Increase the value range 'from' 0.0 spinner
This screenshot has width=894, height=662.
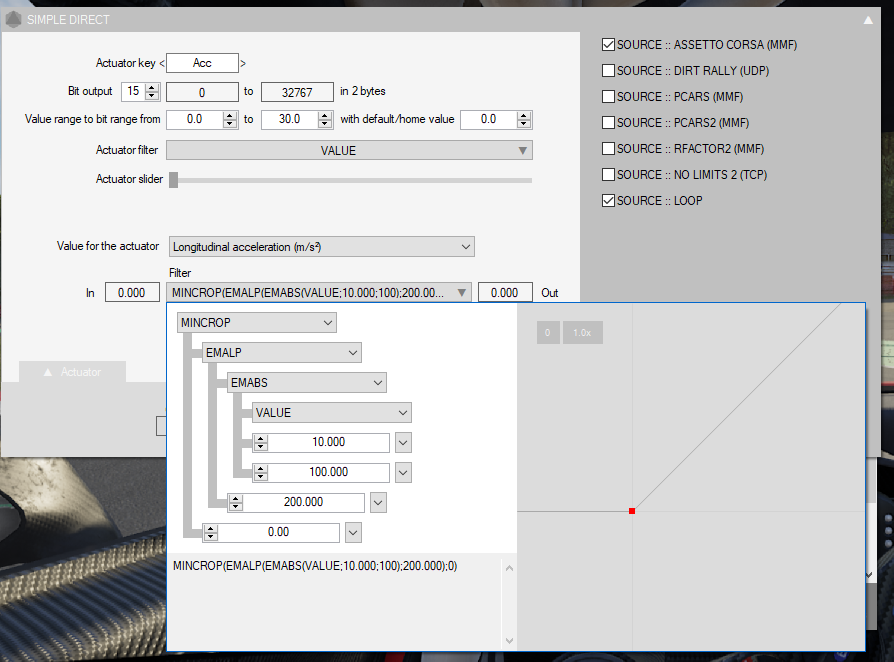(x=229, y=116)
